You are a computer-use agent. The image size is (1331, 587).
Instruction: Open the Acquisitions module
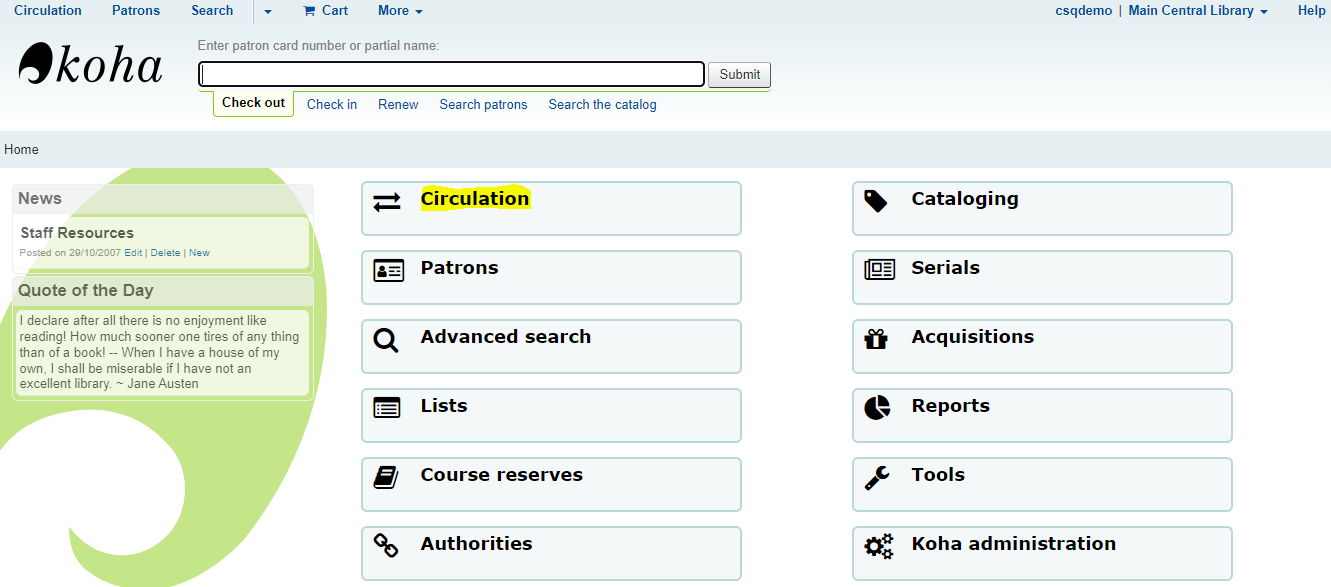point(1042,346)
